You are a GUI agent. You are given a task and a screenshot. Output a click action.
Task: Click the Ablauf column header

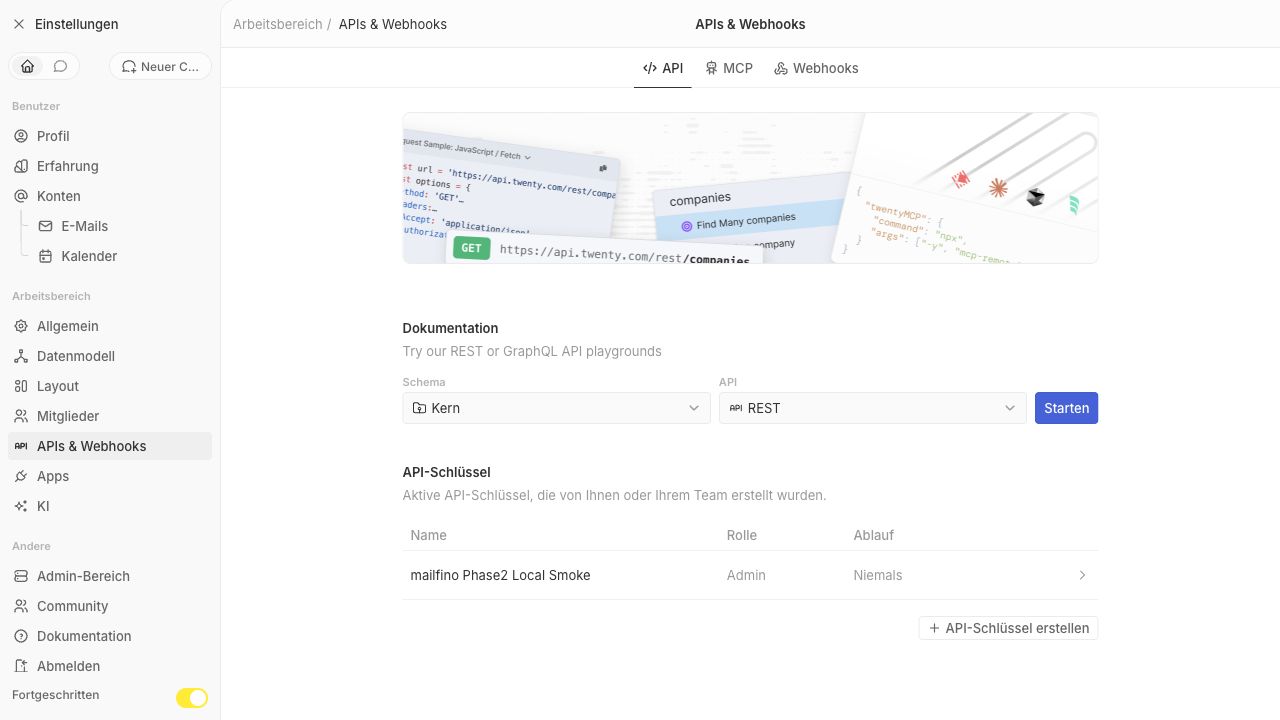point(873,535)
